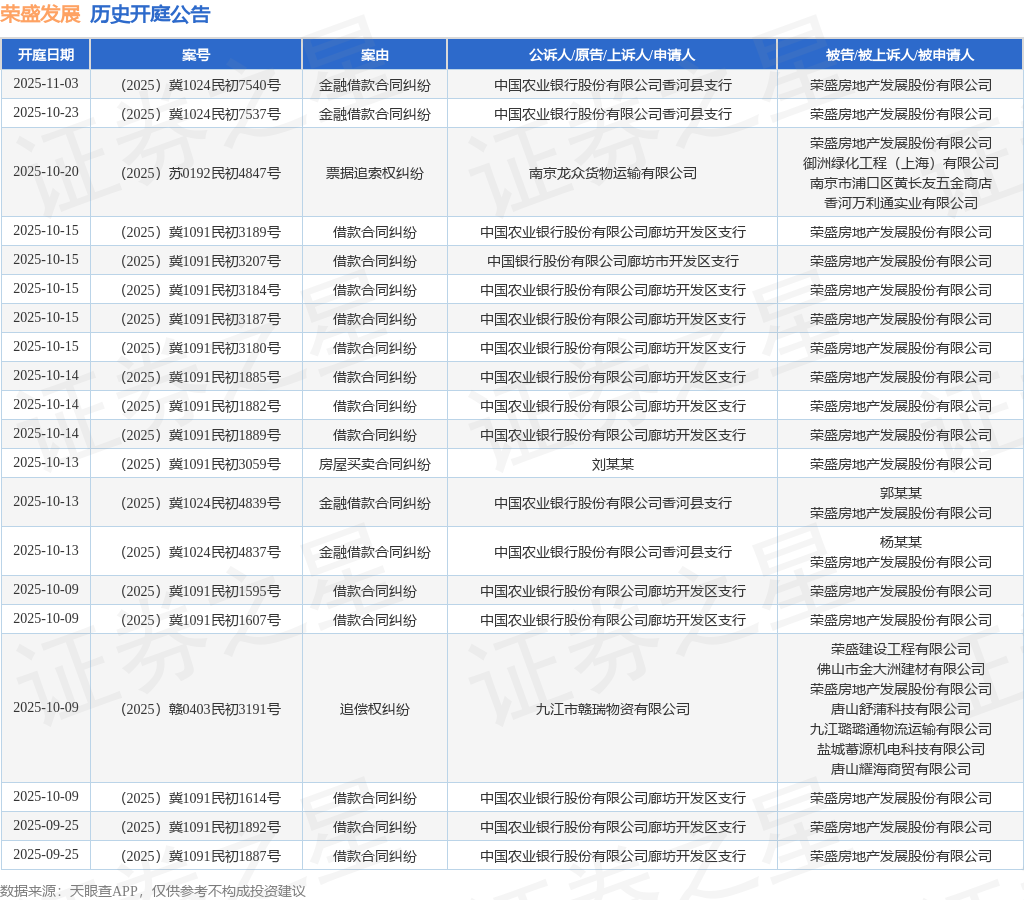Click defendant 佛山市金大洲建材有限公司
The image size is (1024, 900).
(x=901, y=669)
